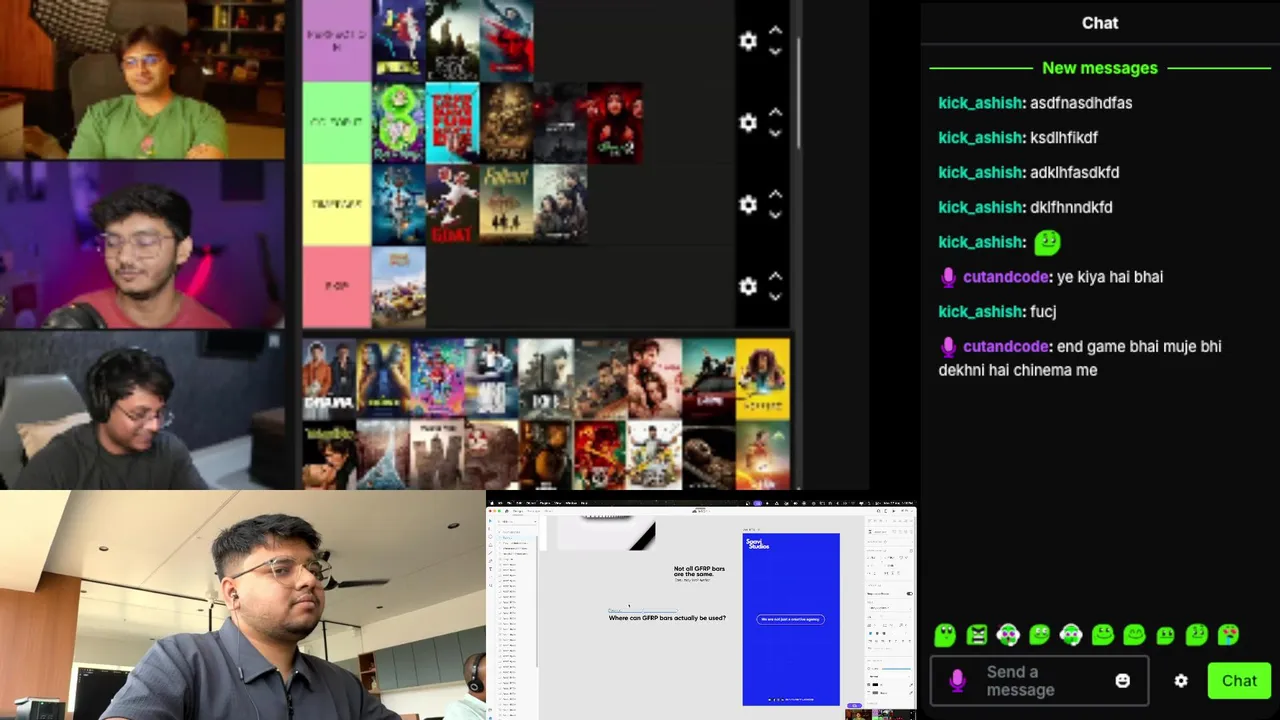Image resolution: width=1280 pixels, height=720 pixels.
Task: Open settings gear for green tier row
Action: point(748,122)
